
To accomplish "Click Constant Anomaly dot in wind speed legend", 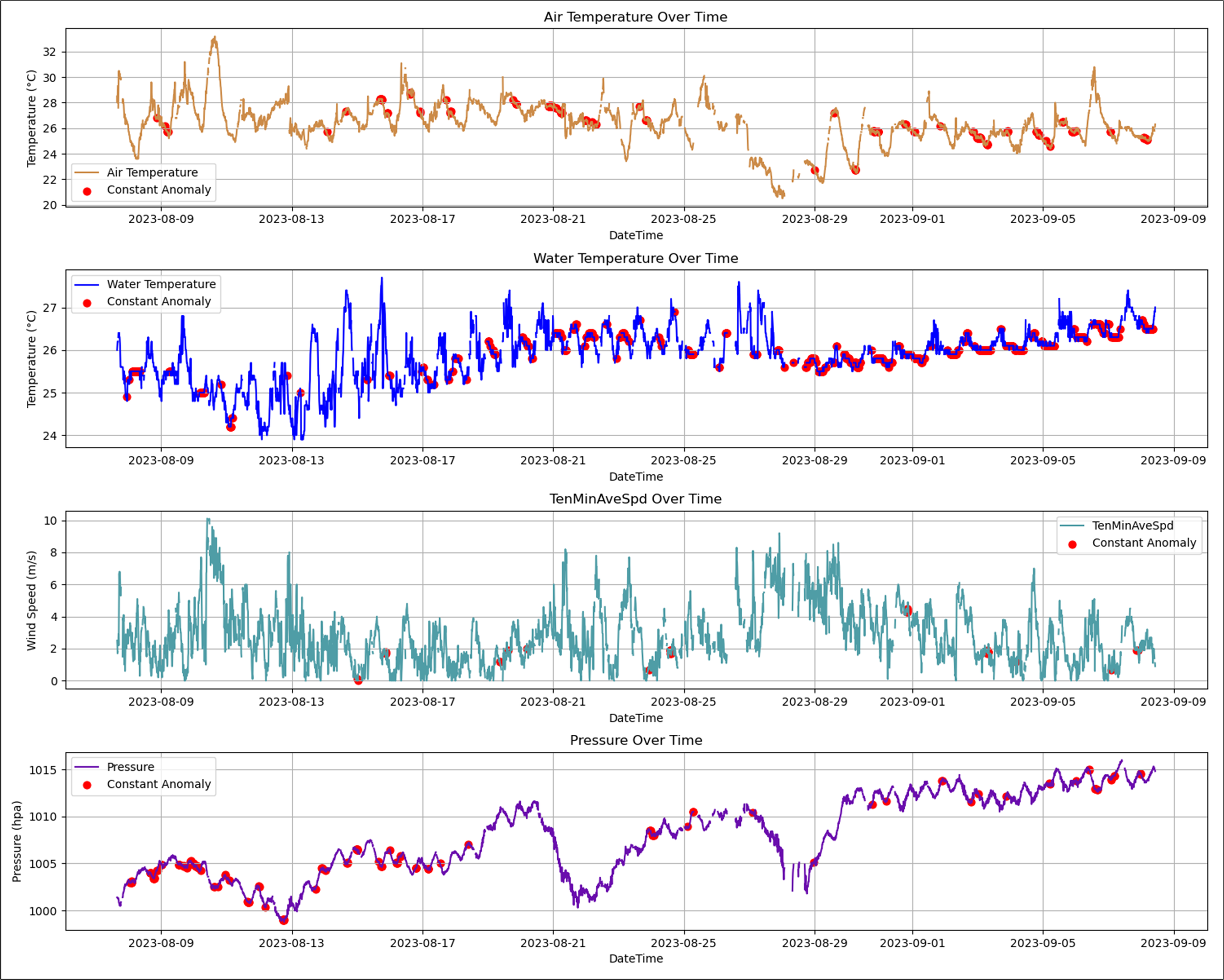I will [1072, 544].
